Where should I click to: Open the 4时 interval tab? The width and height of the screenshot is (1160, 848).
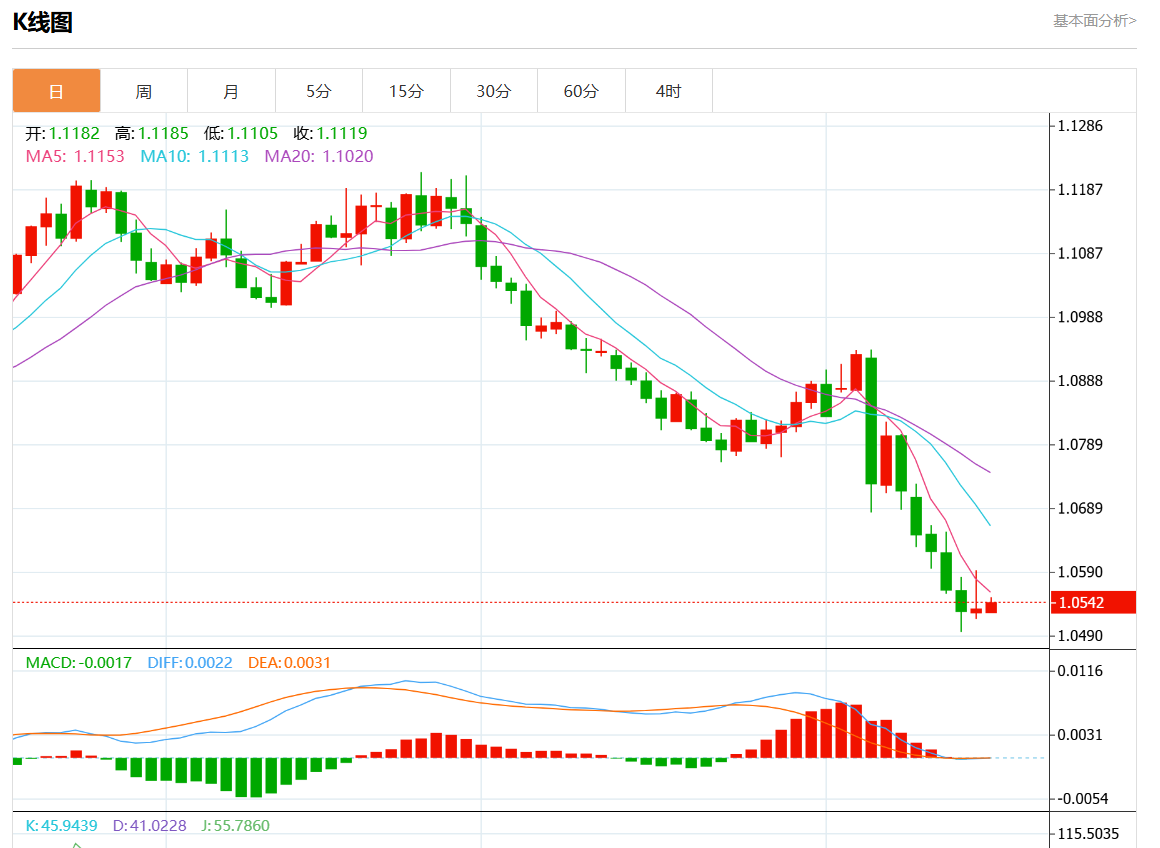(x=668, y=91)
